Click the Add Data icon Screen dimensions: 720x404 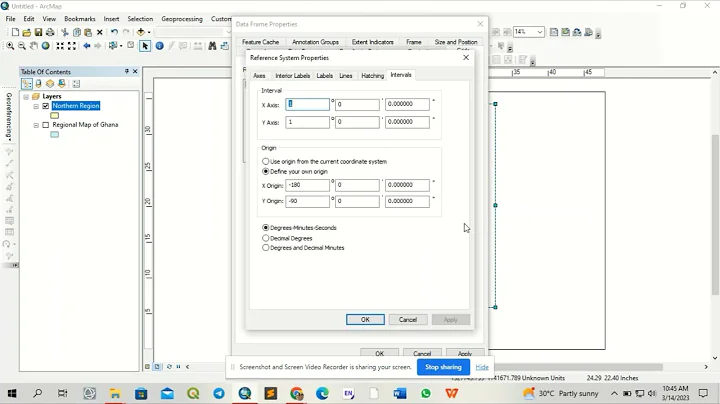pos(141,32)
